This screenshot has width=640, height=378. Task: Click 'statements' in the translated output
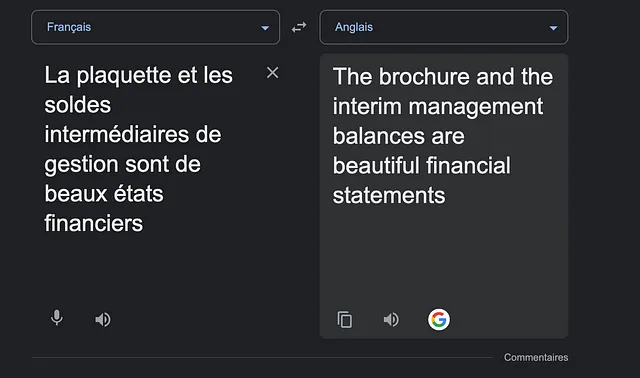(x=389, y=195)
